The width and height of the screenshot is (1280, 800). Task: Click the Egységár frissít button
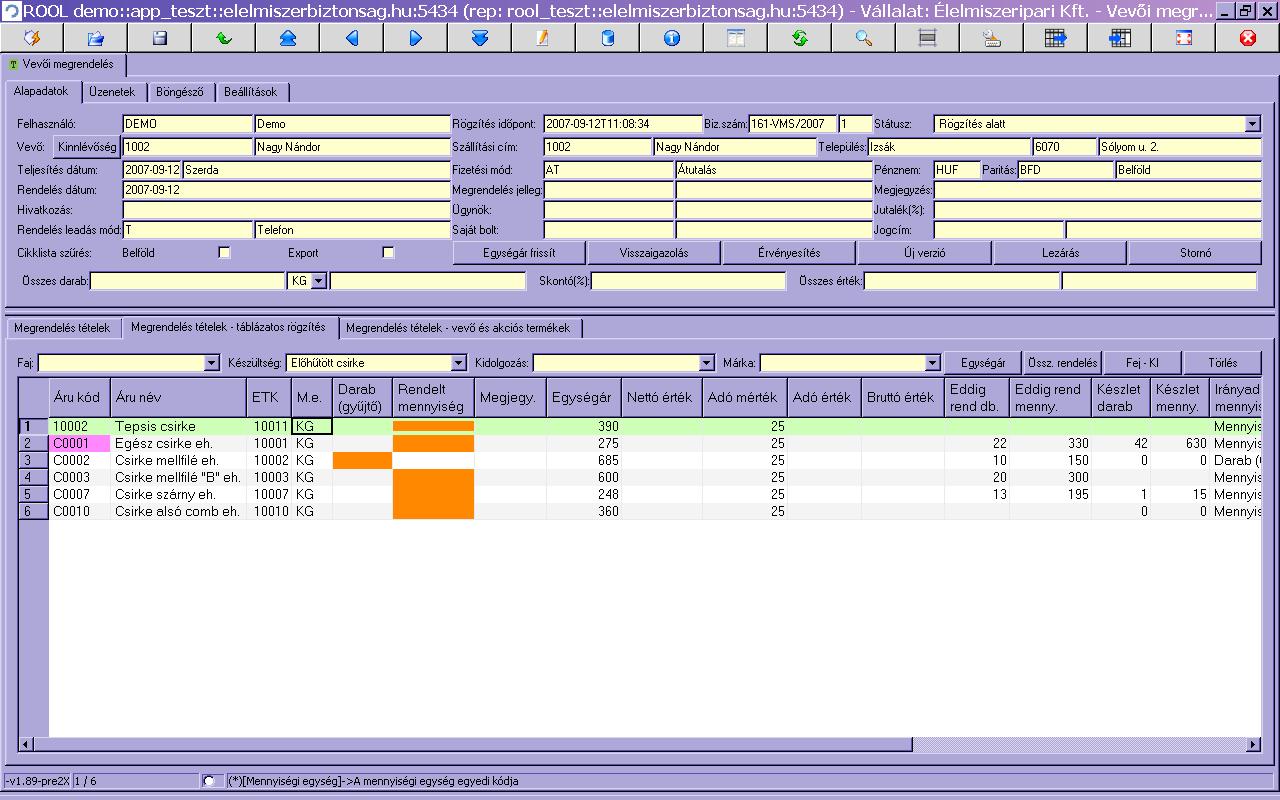519,253
